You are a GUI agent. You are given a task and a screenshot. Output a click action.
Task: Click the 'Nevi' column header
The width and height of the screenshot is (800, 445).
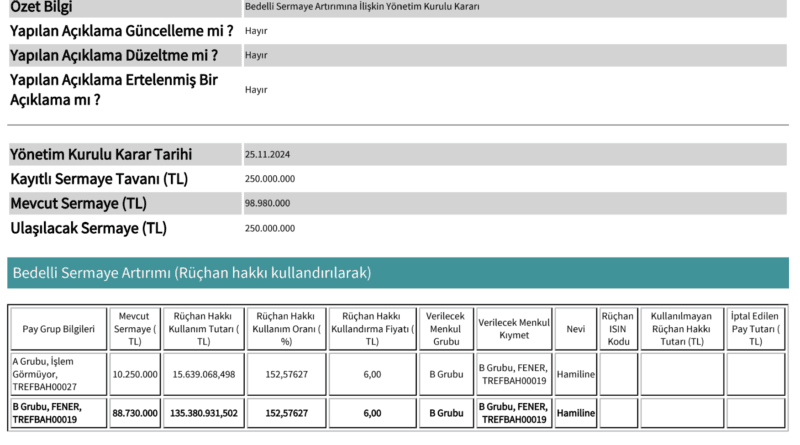click(576, 329)
